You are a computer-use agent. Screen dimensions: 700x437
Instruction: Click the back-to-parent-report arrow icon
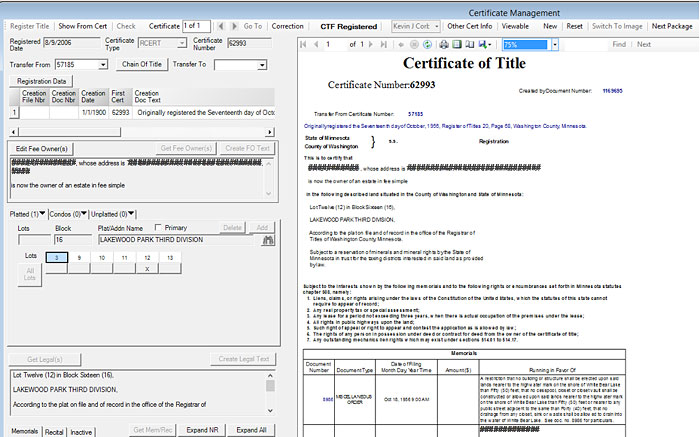pos(400,44)
